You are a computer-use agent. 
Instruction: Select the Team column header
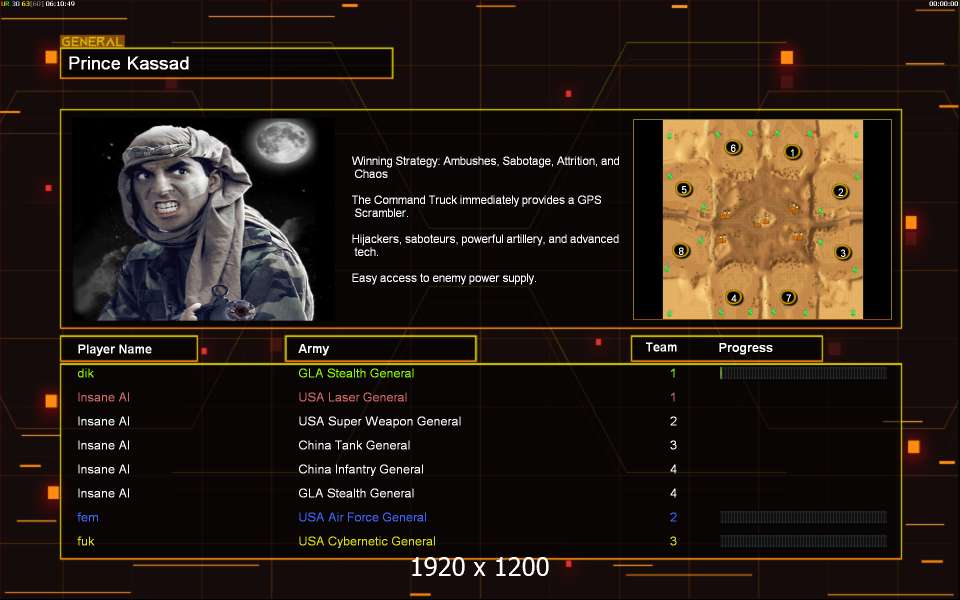pos(661,347)
